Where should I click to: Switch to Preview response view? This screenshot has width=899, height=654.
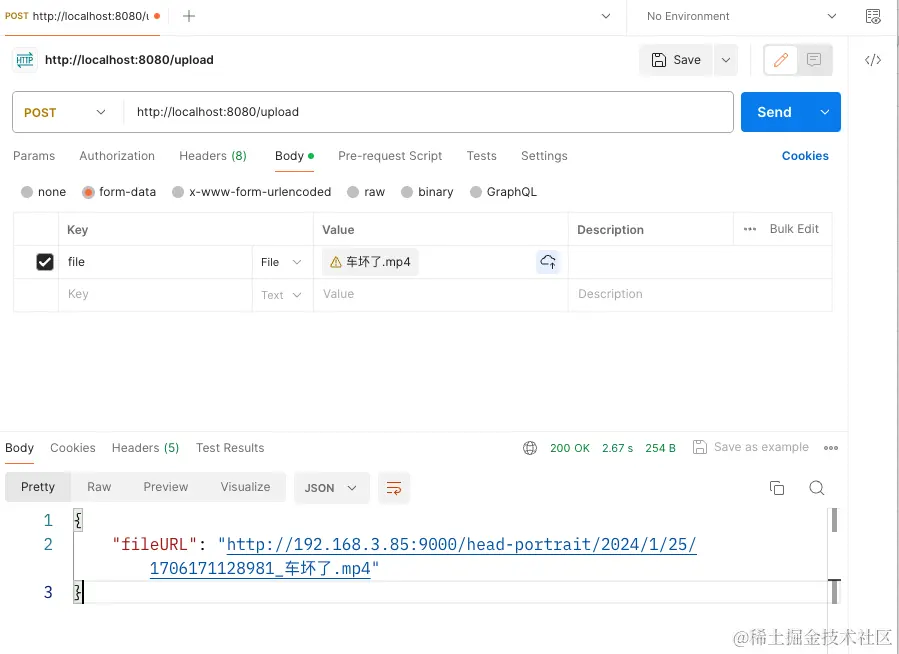point(166,487)
